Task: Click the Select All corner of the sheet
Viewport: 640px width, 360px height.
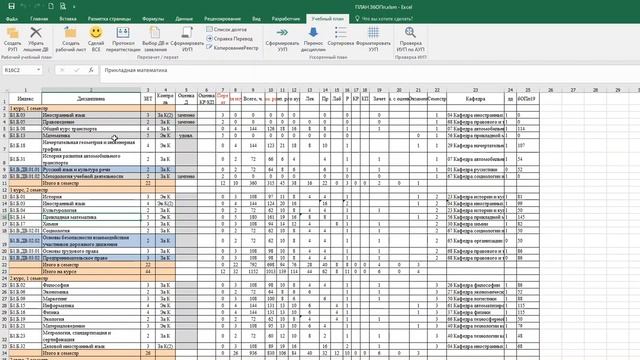Action: [4, 90]
